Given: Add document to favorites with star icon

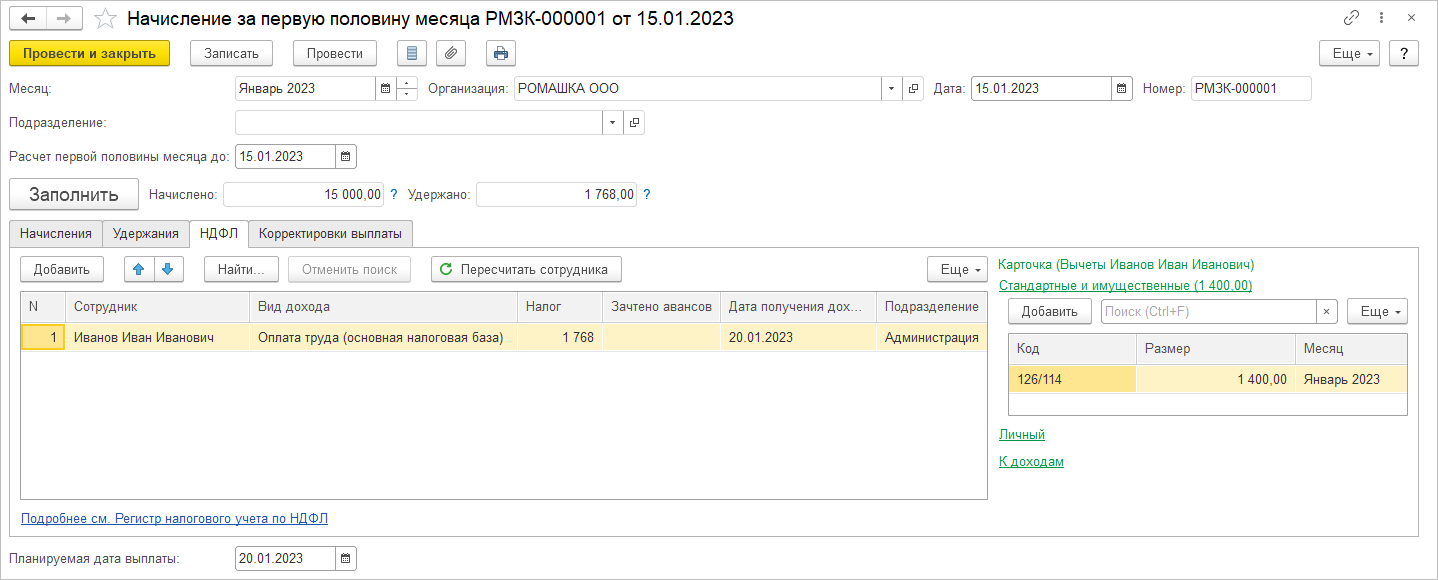Looking at the screenshot, I should 105,19.
